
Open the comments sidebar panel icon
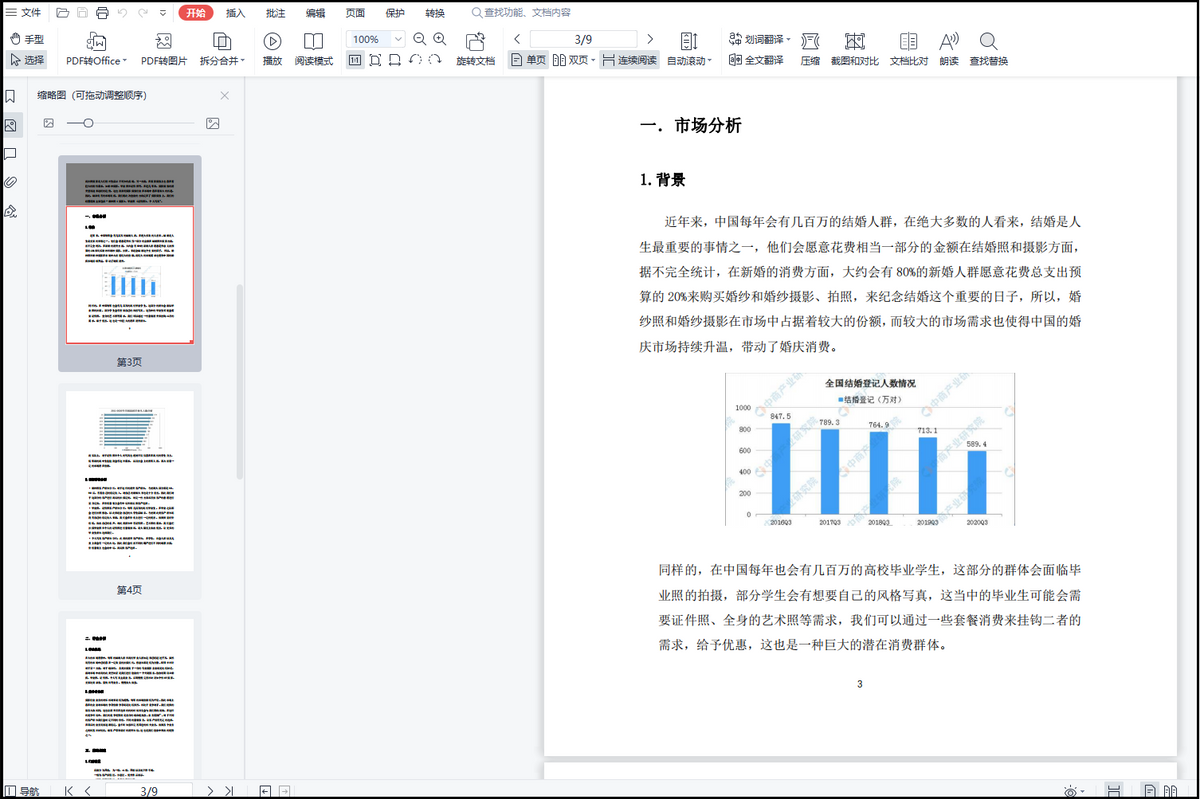pos(10,154)
